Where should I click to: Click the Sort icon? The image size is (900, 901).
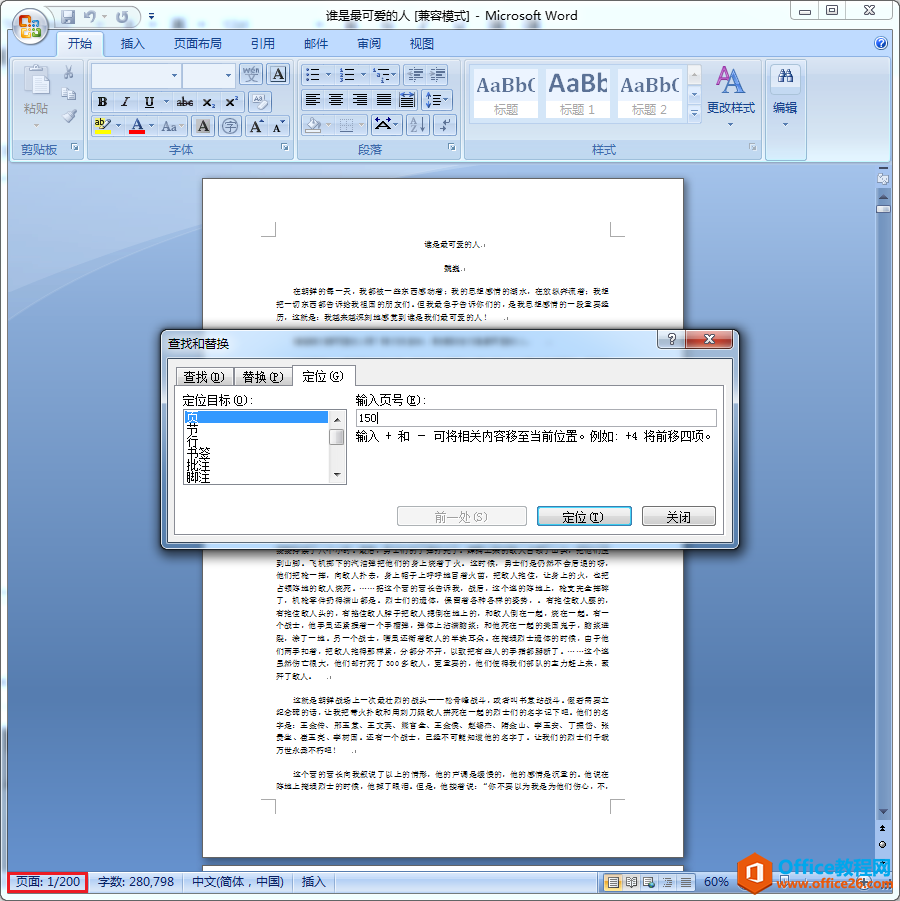pyautogui.click(x=418, y=125)
